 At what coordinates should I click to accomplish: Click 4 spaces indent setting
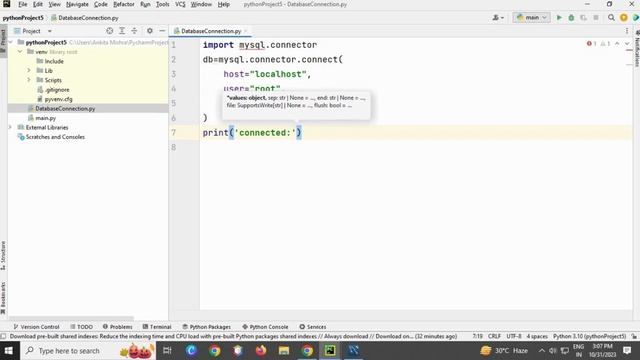coord(537,336)
